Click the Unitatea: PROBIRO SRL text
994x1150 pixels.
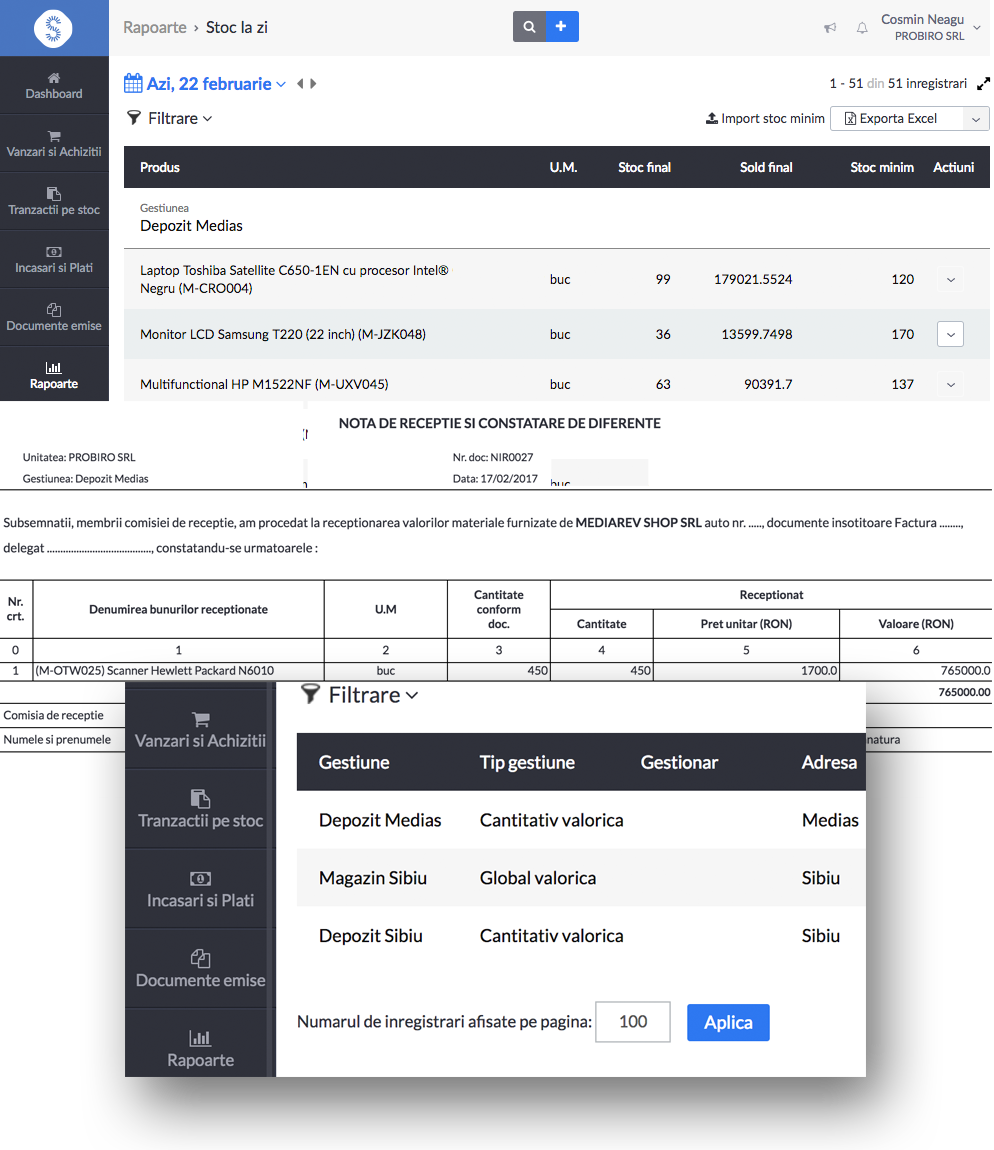[x=79, y=457]
